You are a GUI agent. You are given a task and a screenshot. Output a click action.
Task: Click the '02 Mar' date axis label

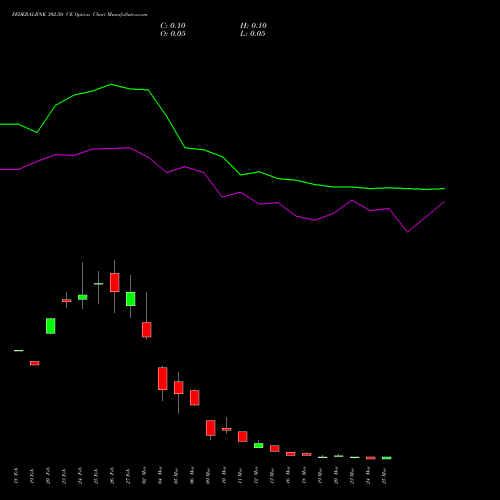point(144,476)
